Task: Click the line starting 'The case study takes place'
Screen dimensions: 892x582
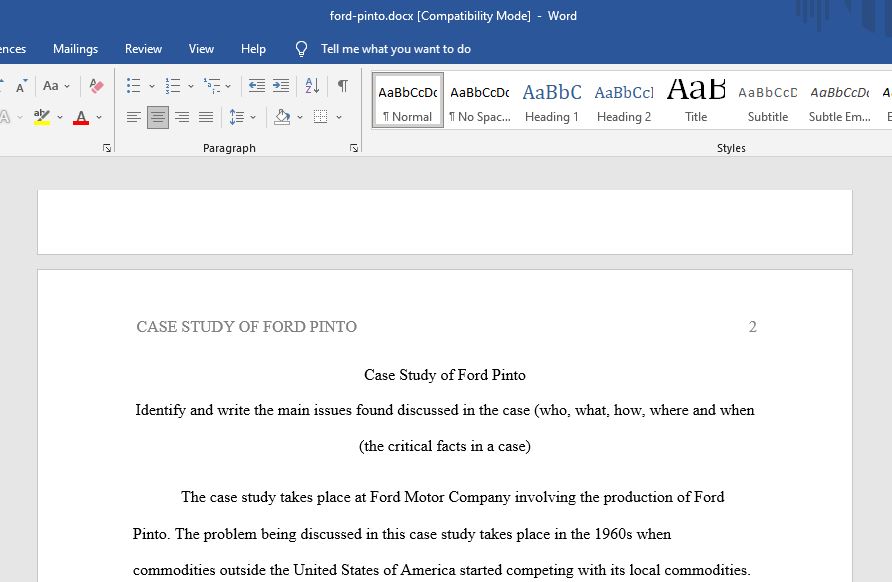Action: click(453, 497)
